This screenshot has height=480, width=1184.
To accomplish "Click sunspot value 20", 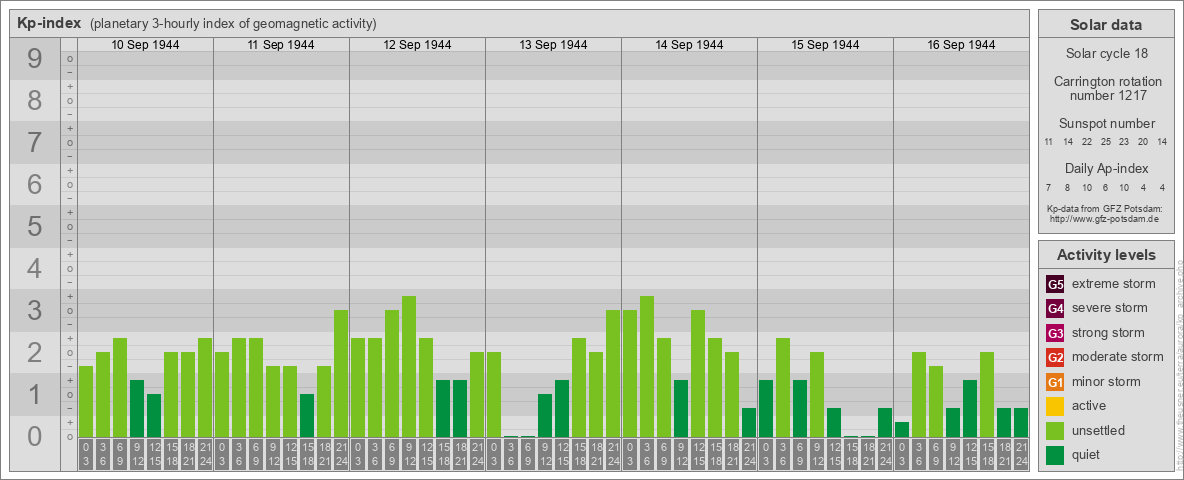I will (1142, 142).
